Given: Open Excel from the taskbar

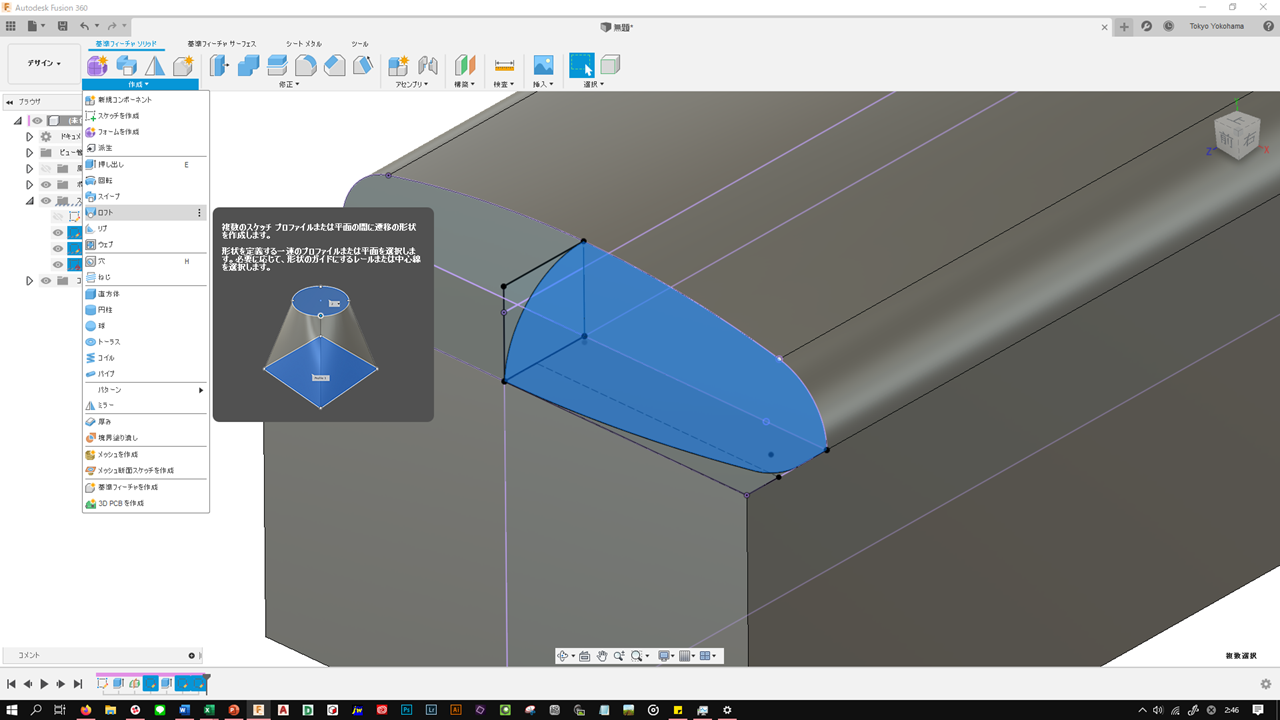Looking at the screenshot, I should tap(209, 710).
